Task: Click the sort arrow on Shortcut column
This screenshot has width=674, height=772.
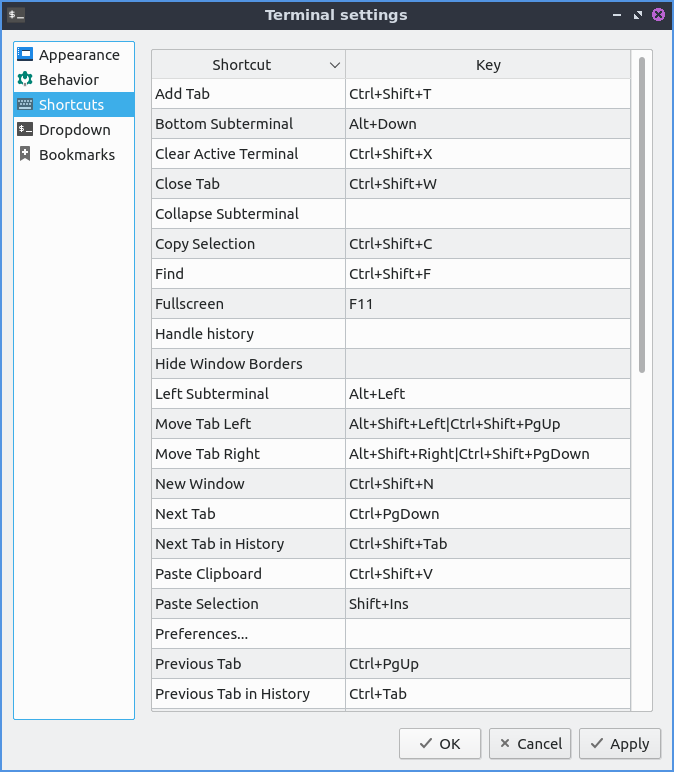Action: (335, 65)
